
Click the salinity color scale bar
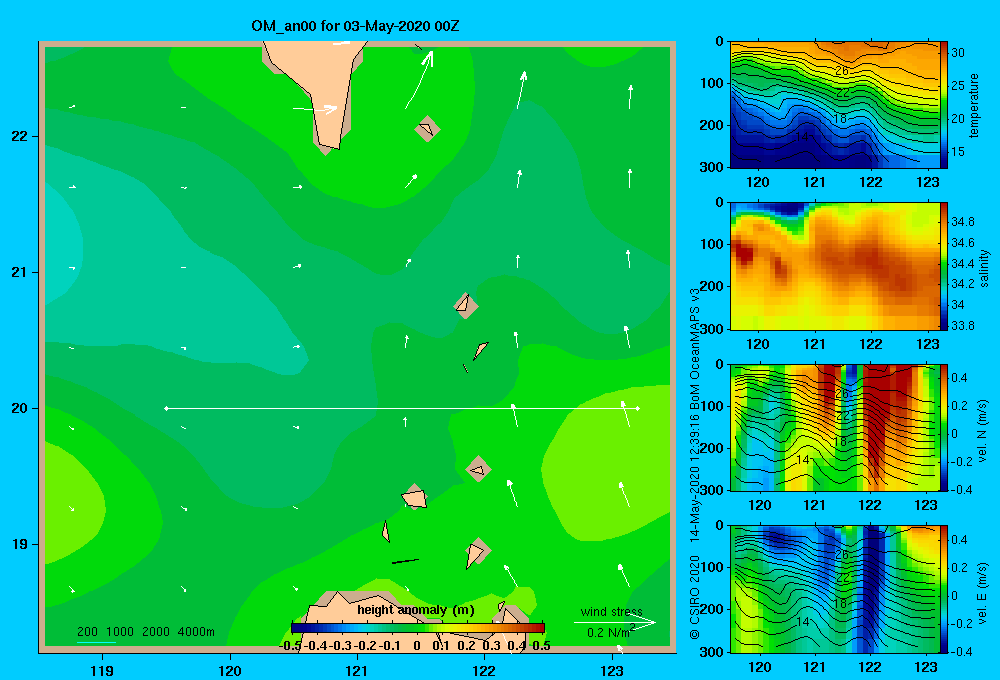click(944, 266)
